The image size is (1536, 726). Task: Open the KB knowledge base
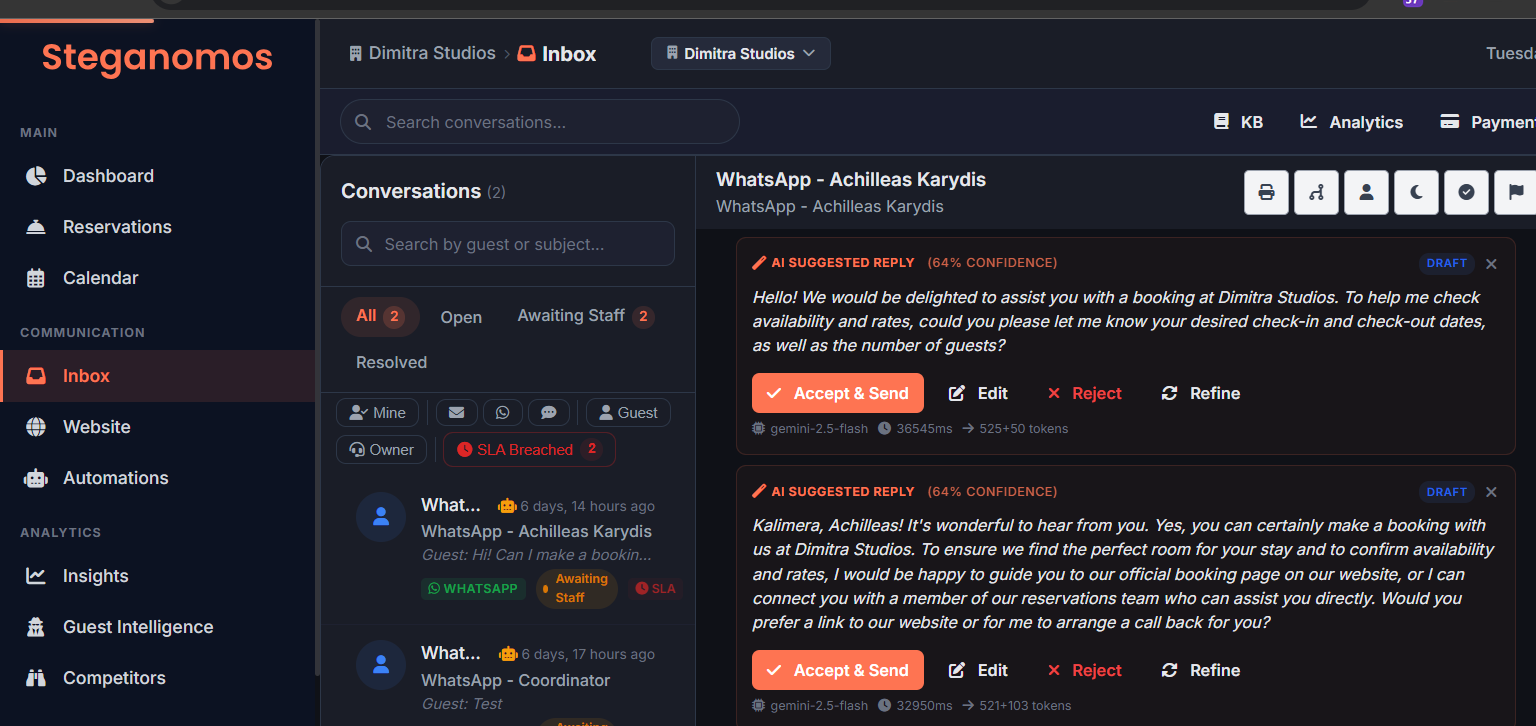pyautogui.click(x=1238, y=122)
